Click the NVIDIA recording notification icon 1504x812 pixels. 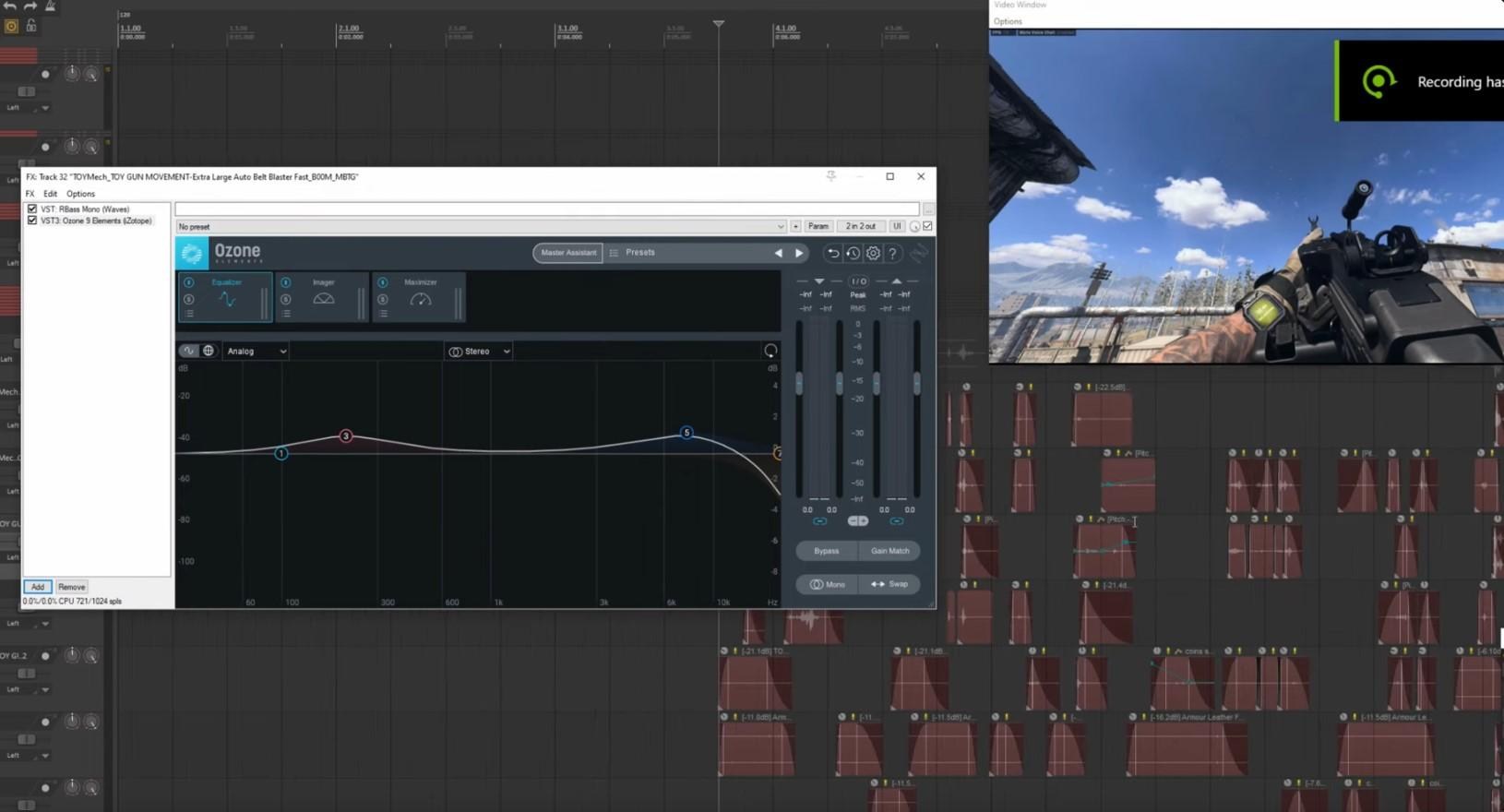[x=1379, y=81]
